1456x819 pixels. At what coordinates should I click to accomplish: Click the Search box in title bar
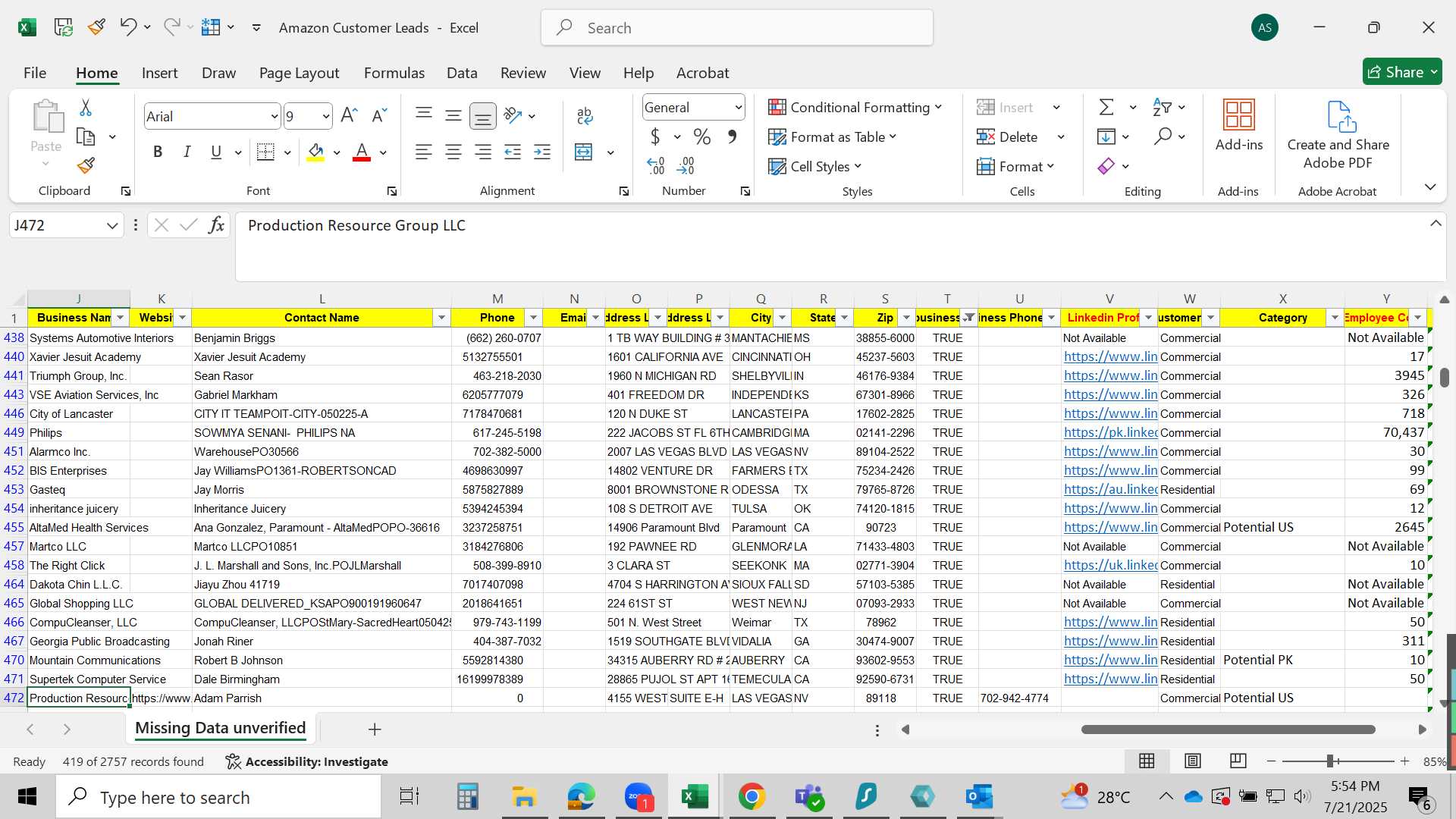[737, 28]
